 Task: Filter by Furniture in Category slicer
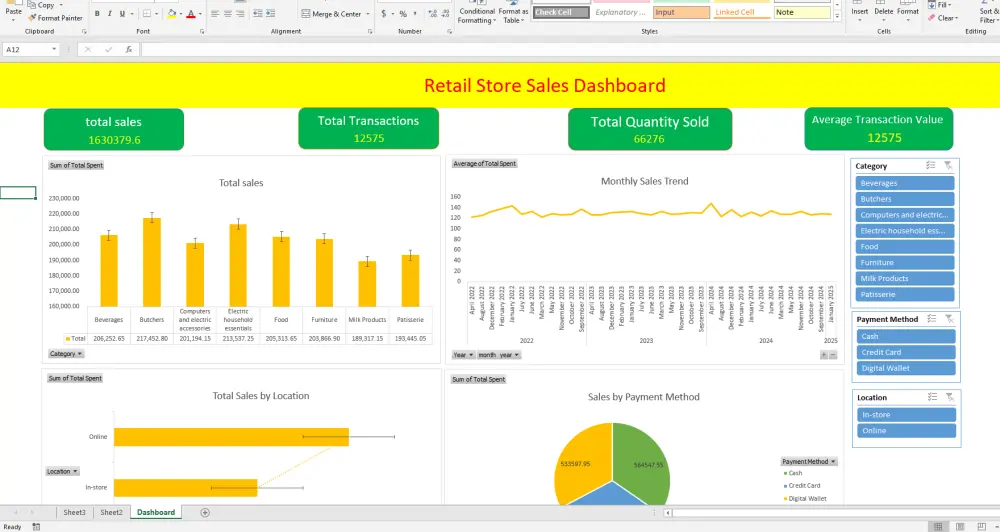pyautogui.click(x=904, y=262)
